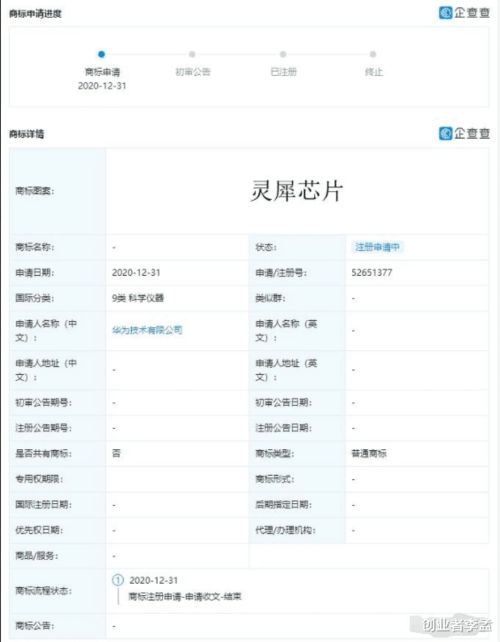This screenshot has width=500, height=642.
Task: Click the 专用权期限 field label
Action: (39, 479)
